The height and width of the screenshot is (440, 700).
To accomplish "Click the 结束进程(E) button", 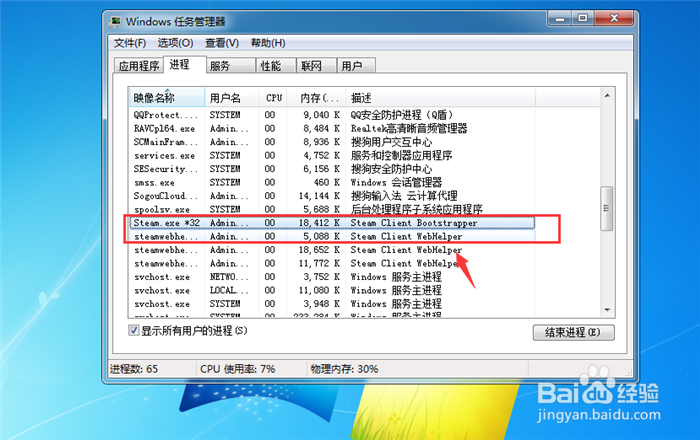I will [x=573, y=332].
